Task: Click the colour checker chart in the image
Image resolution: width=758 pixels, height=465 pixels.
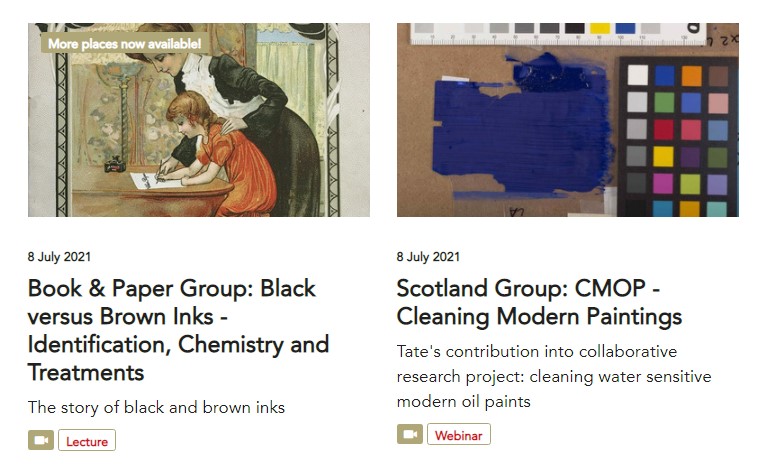Action: (x=677, y=138)
